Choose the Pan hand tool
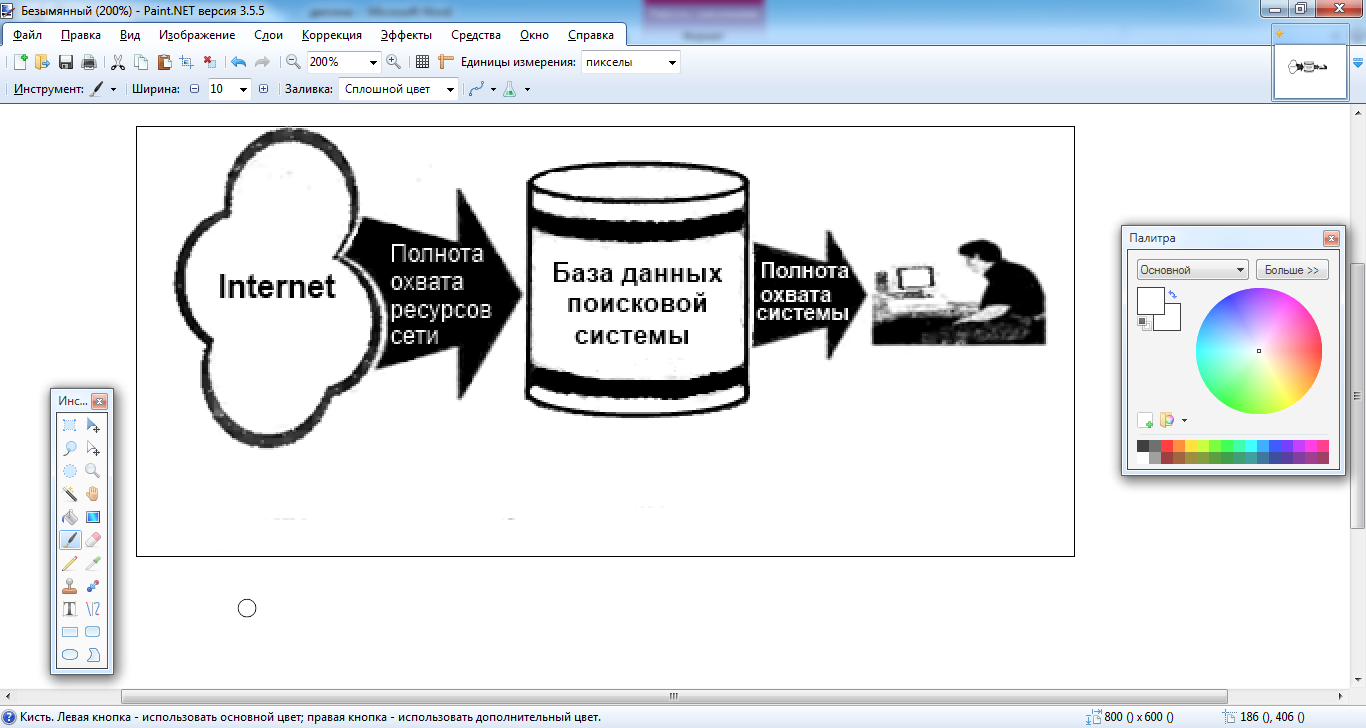Image resolution: width=1366 pixels, height=728 pixels. click(93, 494)
